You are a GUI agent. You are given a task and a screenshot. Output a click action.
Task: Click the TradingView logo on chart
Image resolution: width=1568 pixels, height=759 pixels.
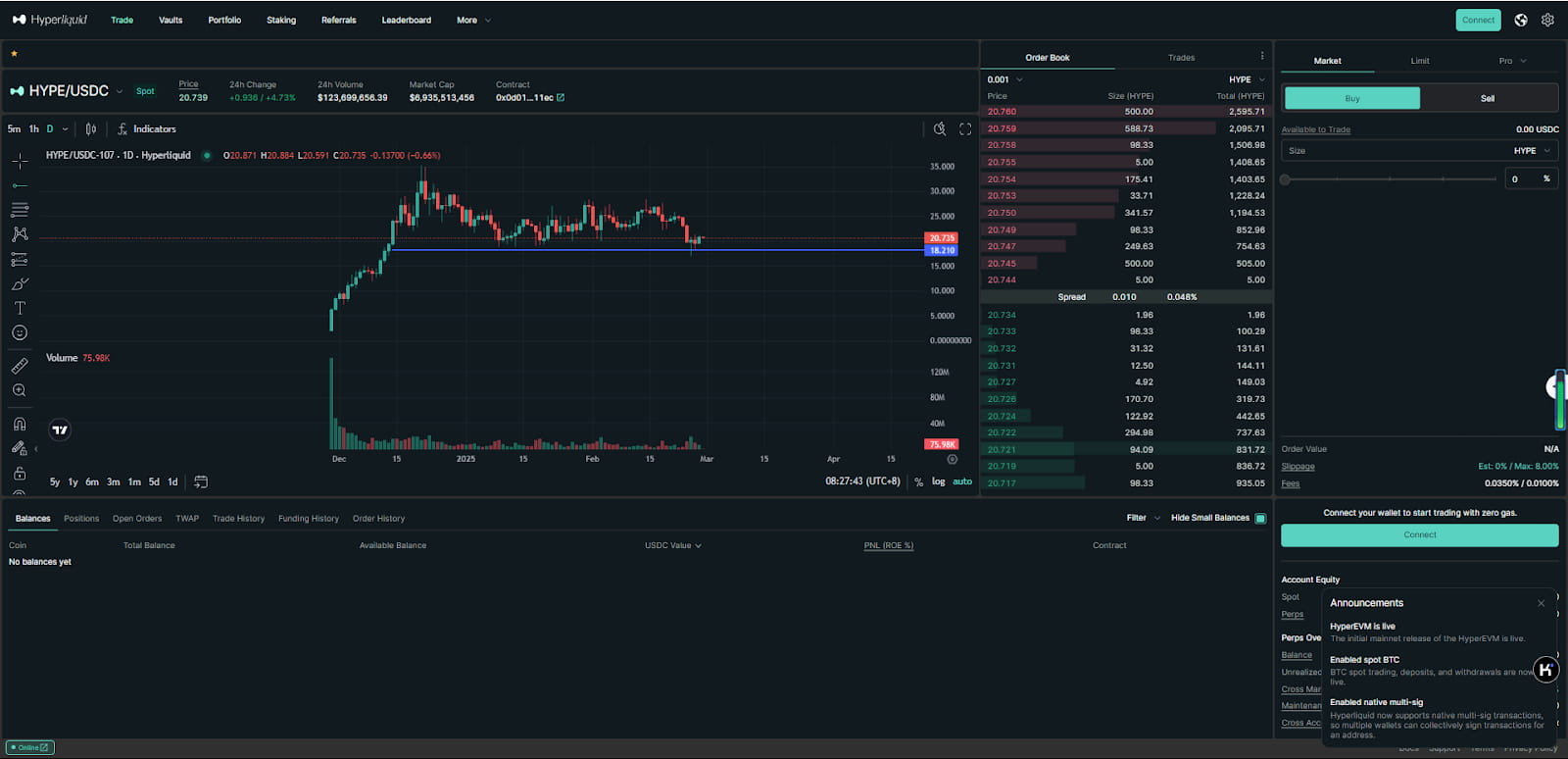point(60,430)
